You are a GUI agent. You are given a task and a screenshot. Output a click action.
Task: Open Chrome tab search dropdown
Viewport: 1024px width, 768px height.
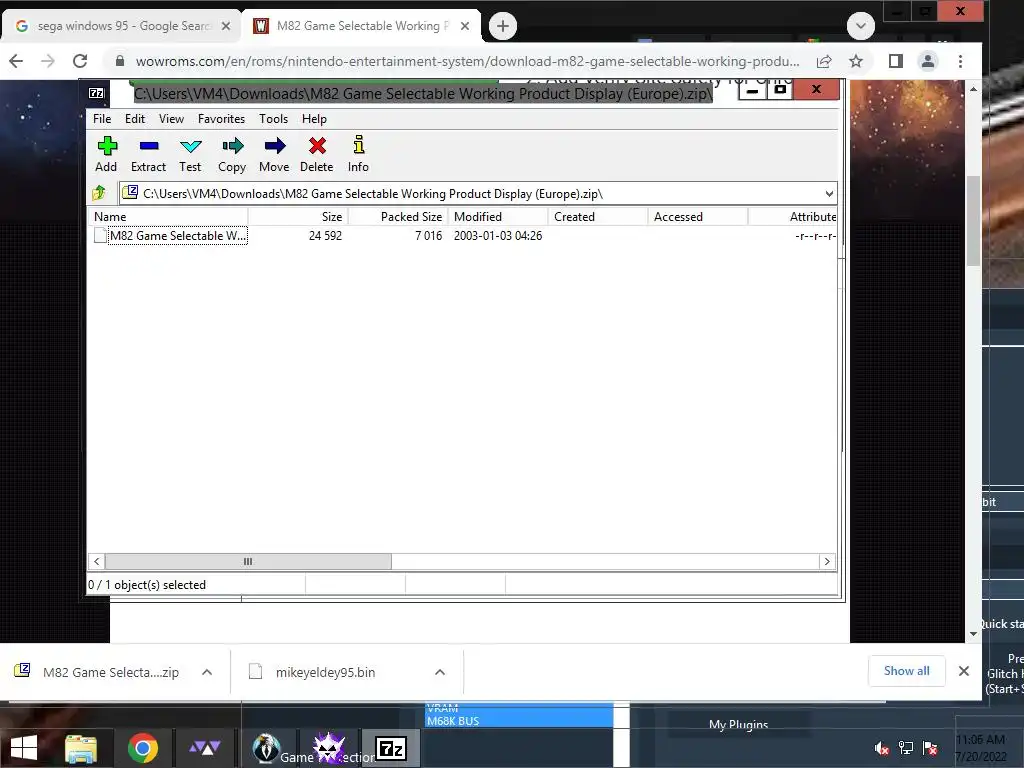[x=860, y=26]
